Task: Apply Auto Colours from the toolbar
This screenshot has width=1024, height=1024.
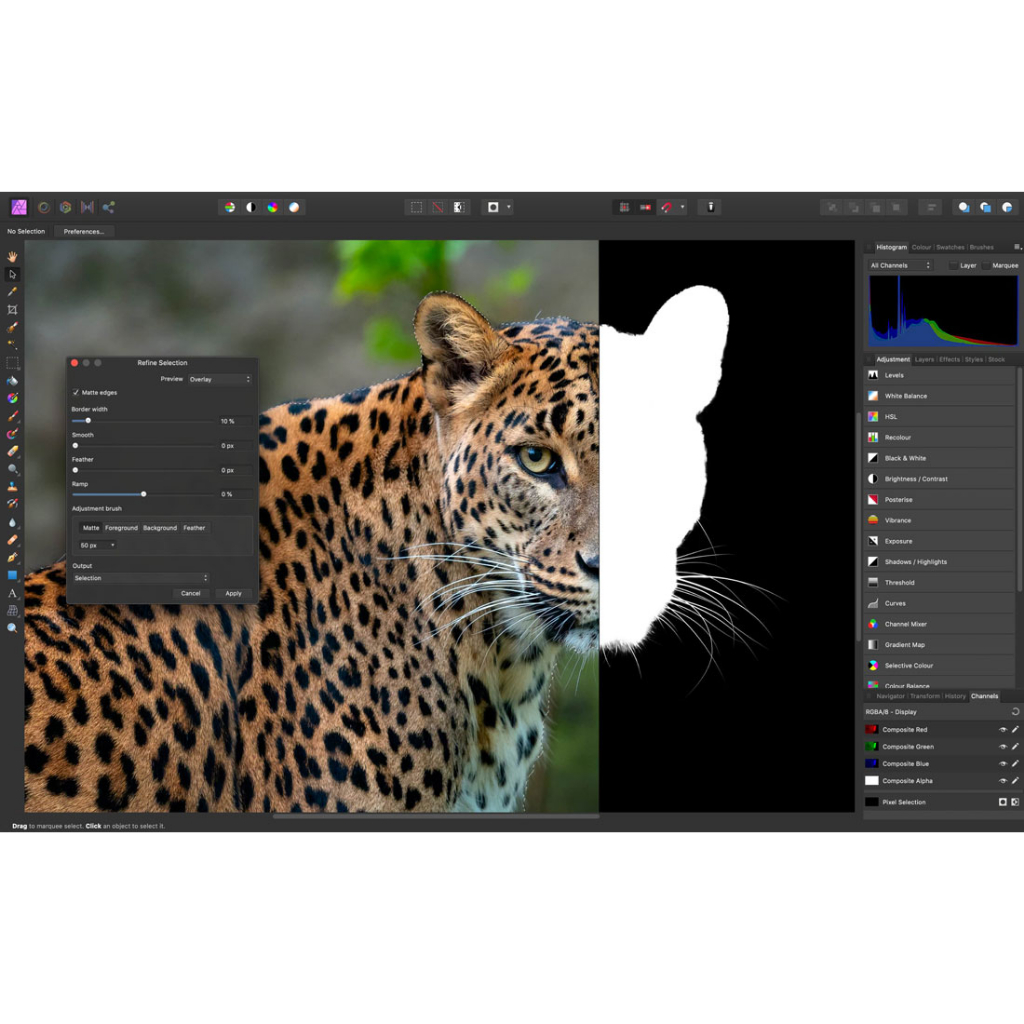Action: click(x=272, y=207)
